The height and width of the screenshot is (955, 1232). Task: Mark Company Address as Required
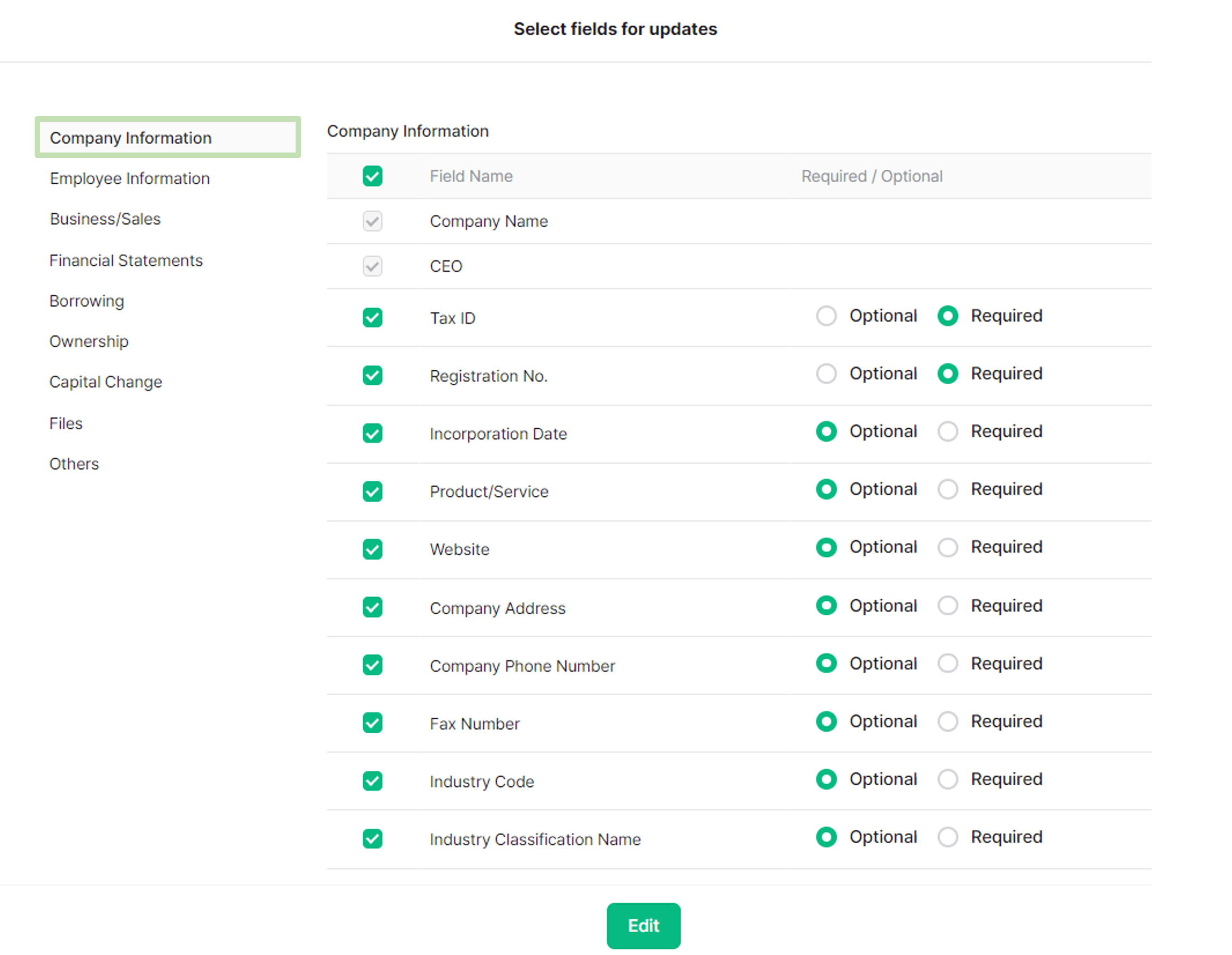[x=948, y=605]
